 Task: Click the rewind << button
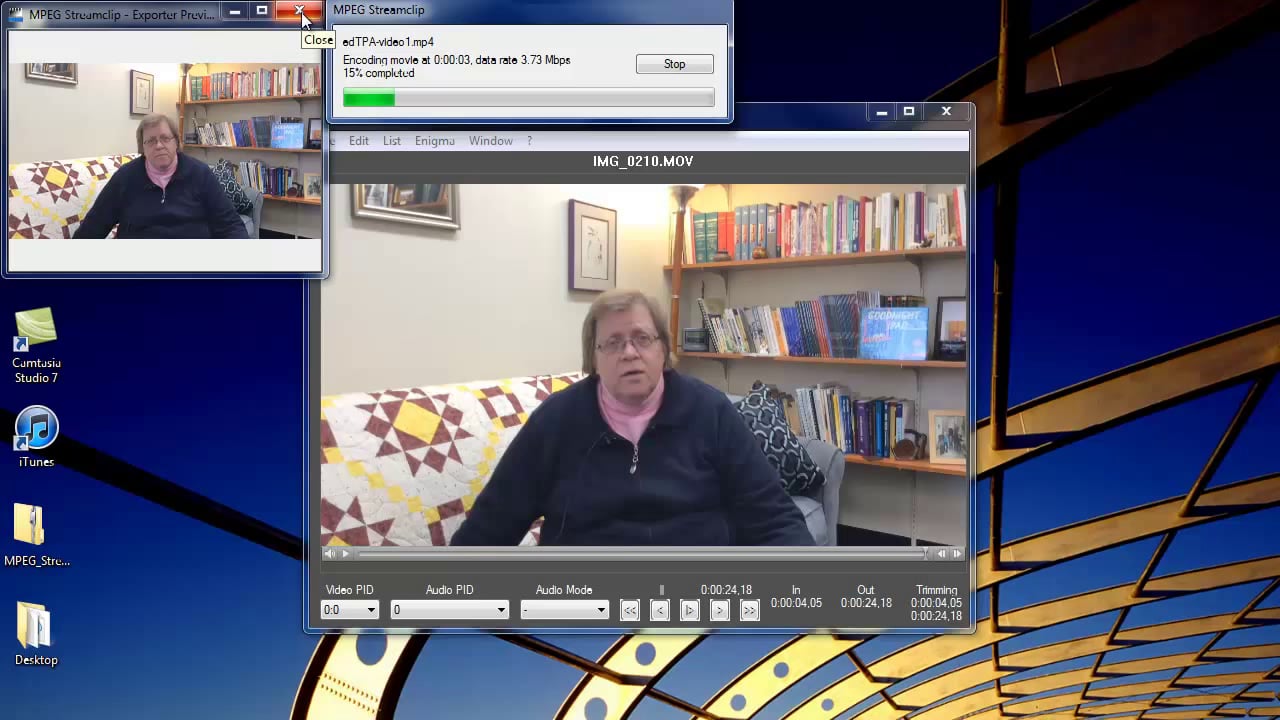[x=630, y=610]
